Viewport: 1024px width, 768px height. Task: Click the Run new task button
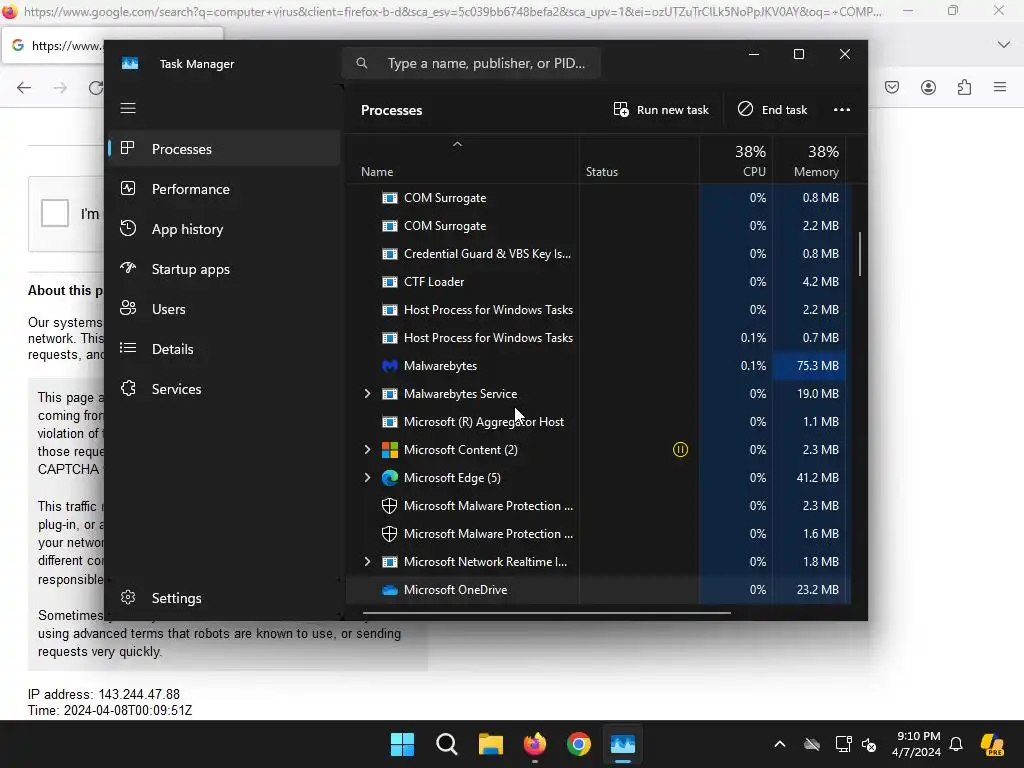661,110
